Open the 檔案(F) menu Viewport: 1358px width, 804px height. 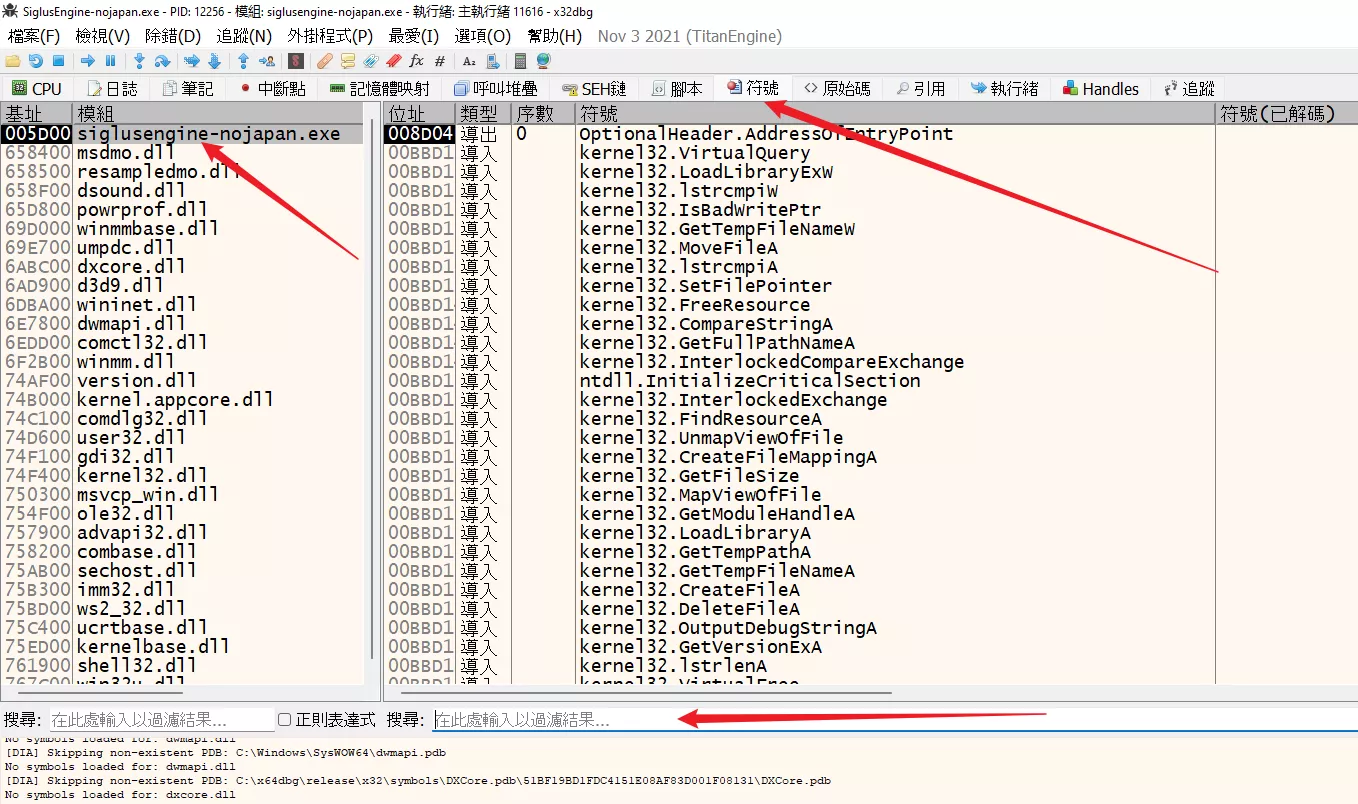click(x=34, y=36)
